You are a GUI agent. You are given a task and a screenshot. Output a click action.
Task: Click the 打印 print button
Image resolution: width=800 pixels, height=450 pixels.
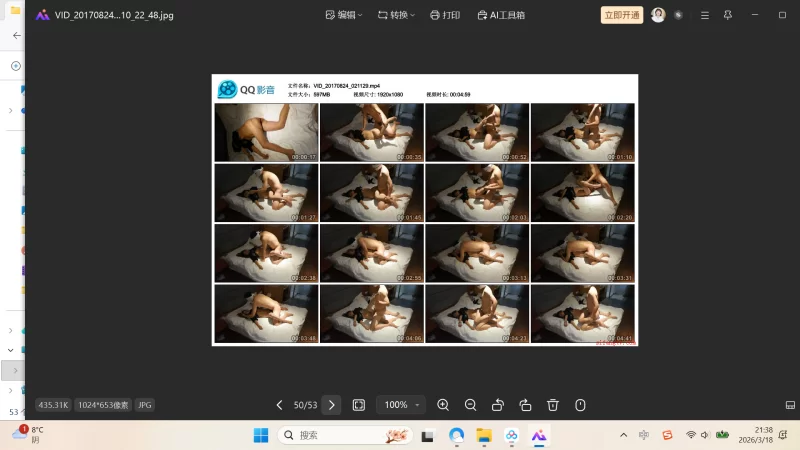[x=444, y=15]
